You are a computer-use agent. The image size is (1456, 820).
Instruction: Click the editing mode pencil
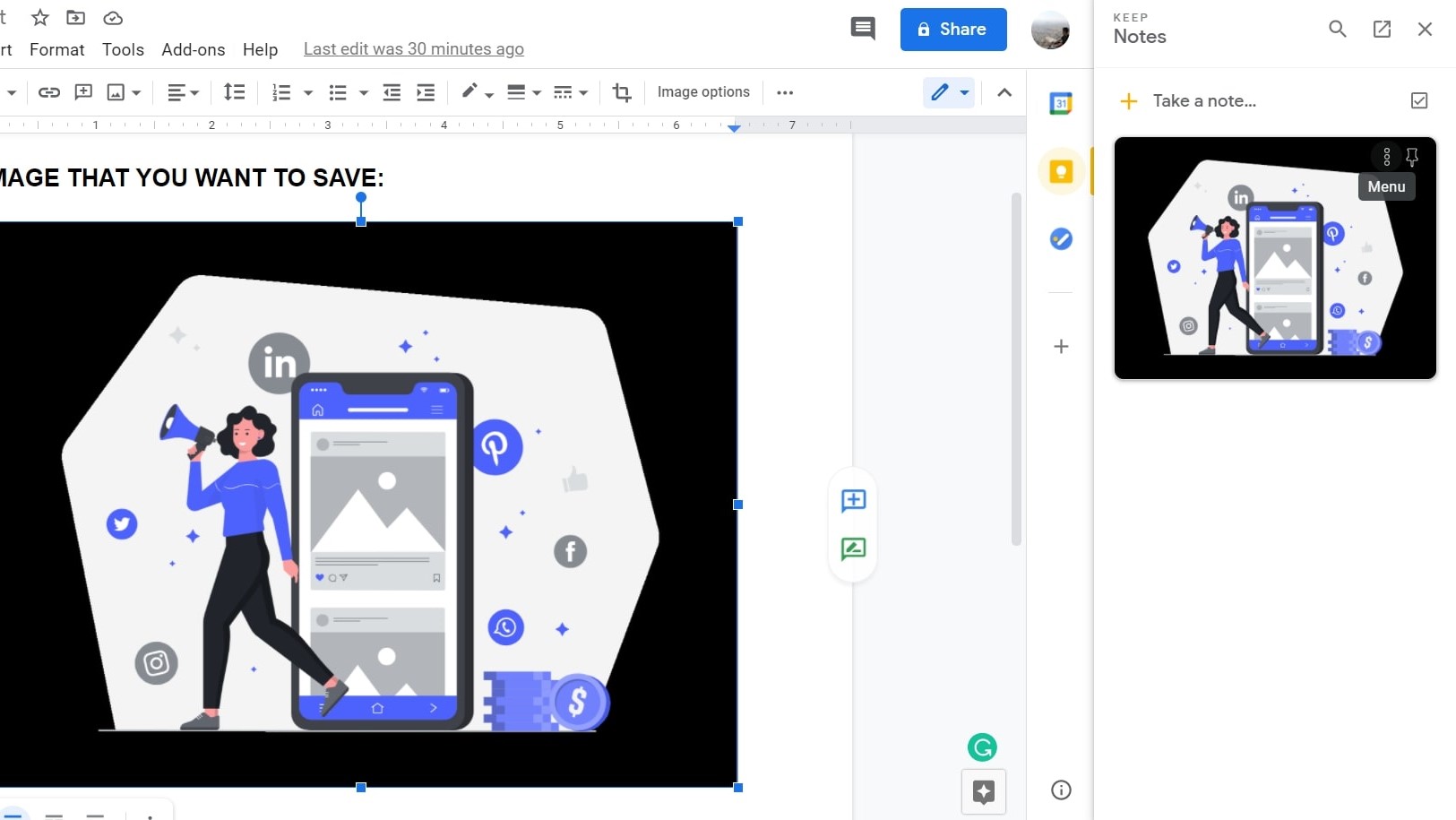pos(940,92)
